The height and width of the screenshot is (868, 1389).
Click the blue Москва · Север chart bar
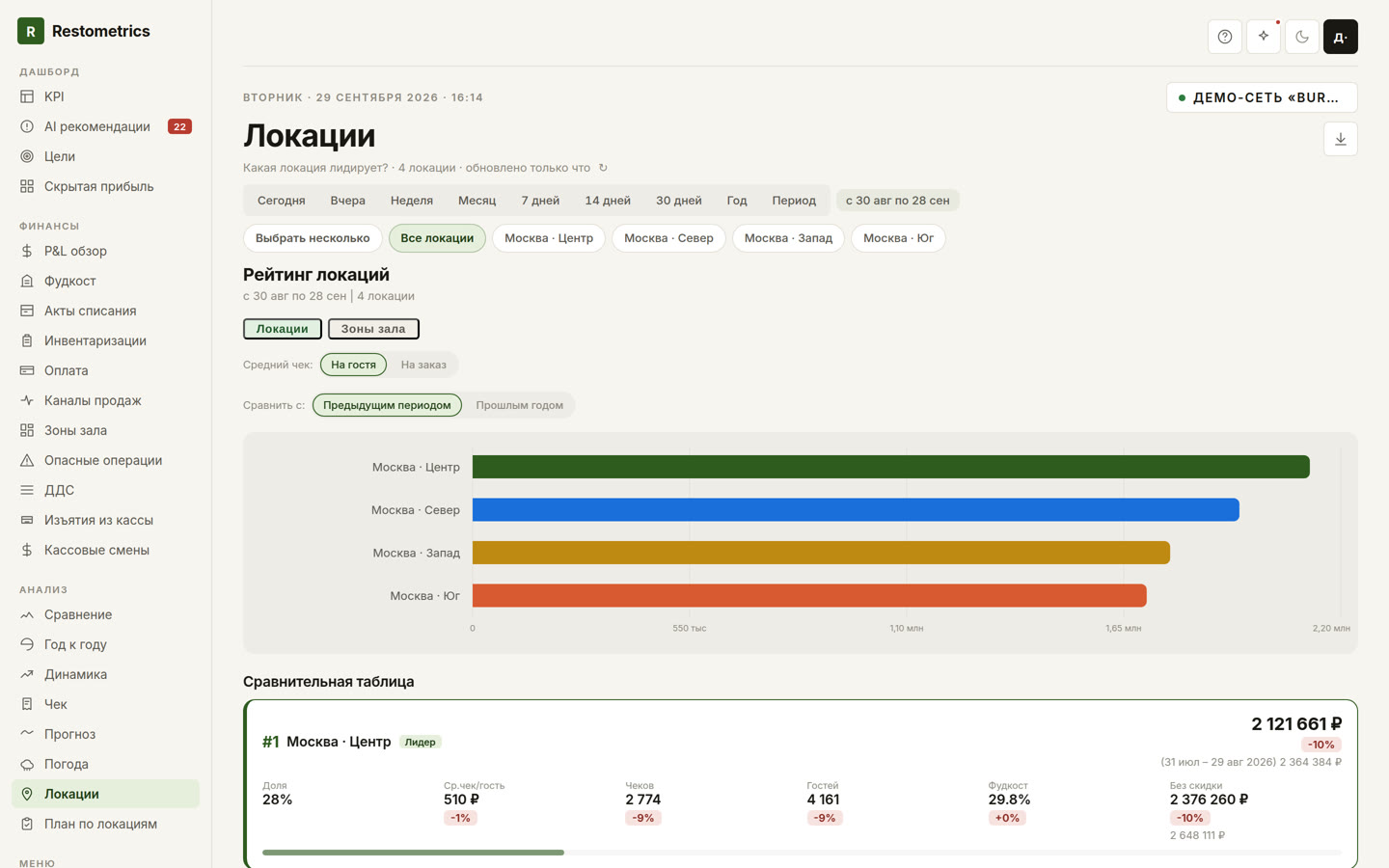pyautogui.click(x=856, y=509)
